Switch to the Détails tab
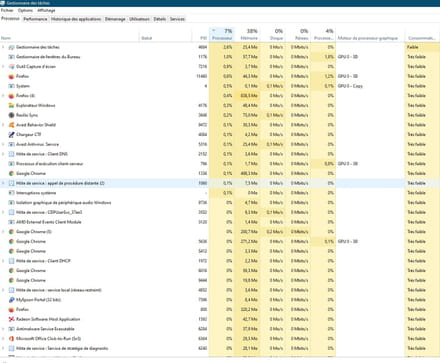 [160, 19]
